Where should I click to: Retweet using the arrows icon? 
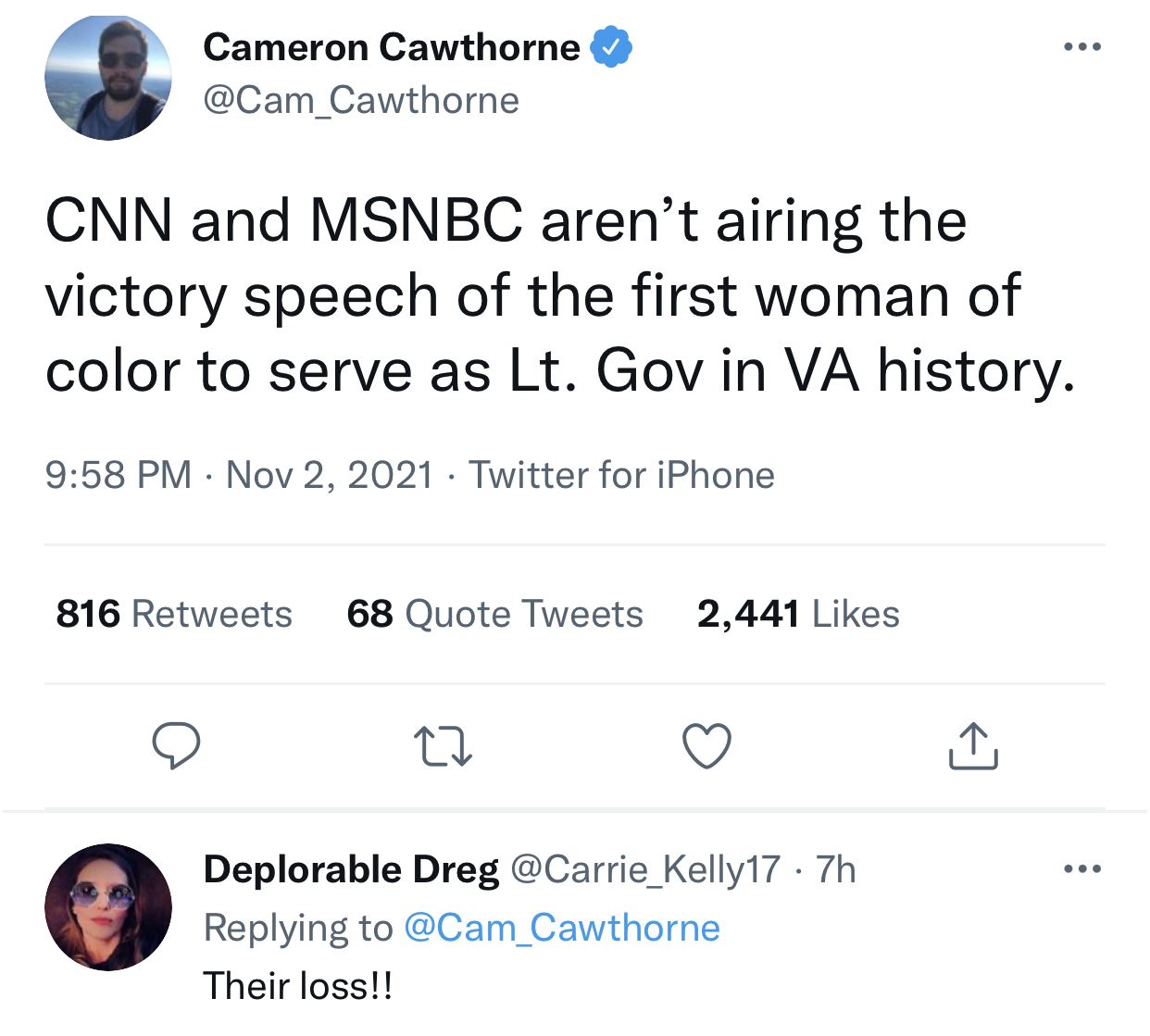click(443, 747)
